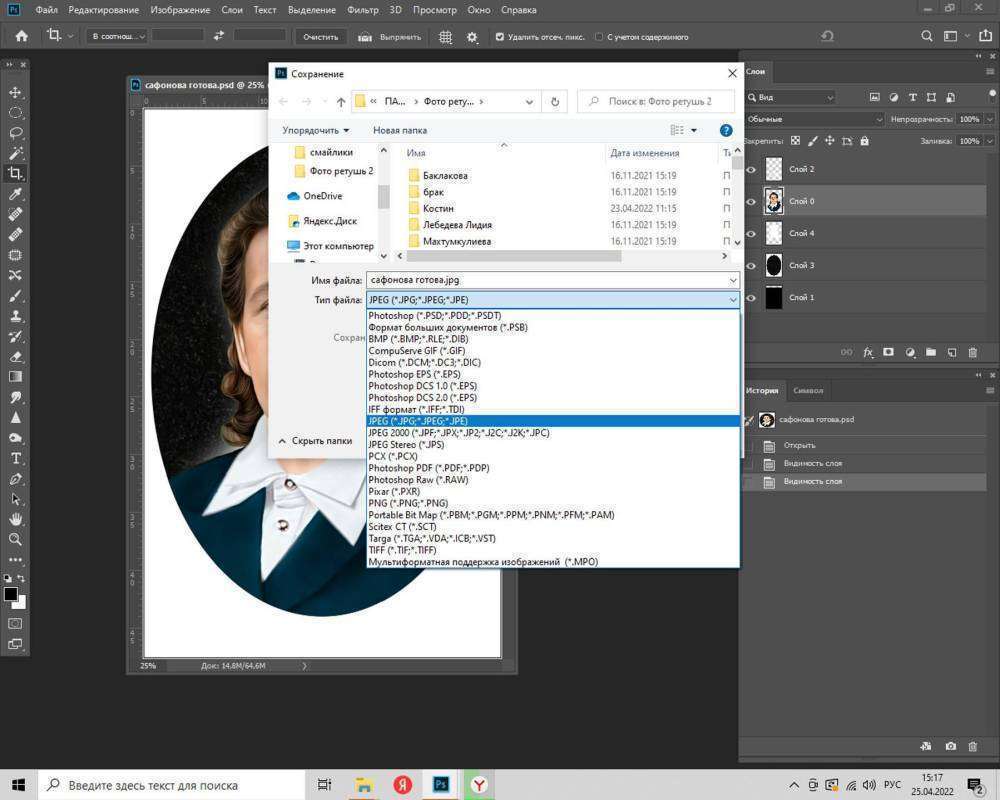Select the Move tool
Screen dimensions: 1000x800
[x=16, y=92]
